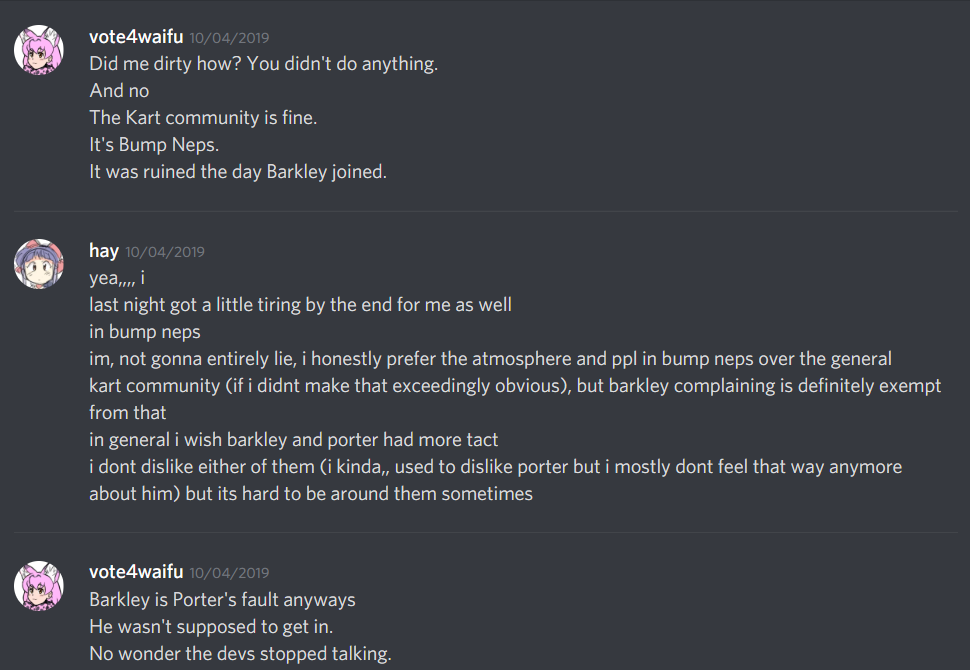Click timestamp on the "Did me dirty how?" message

click(x=229, y=38)
